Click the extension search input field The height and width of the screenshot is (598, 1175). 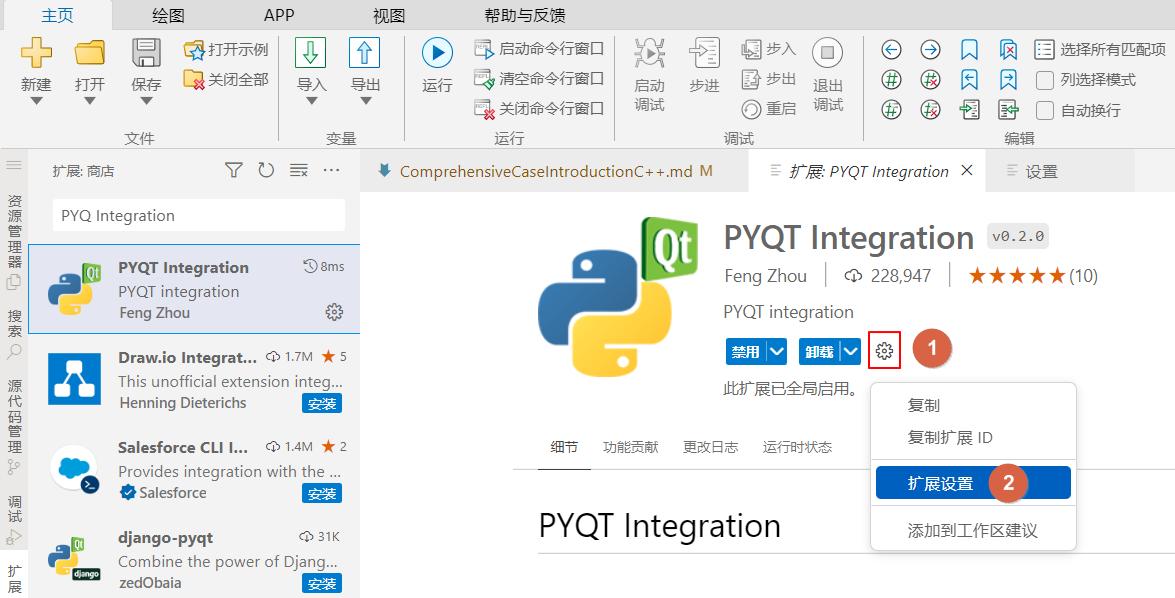coord(198,215)
